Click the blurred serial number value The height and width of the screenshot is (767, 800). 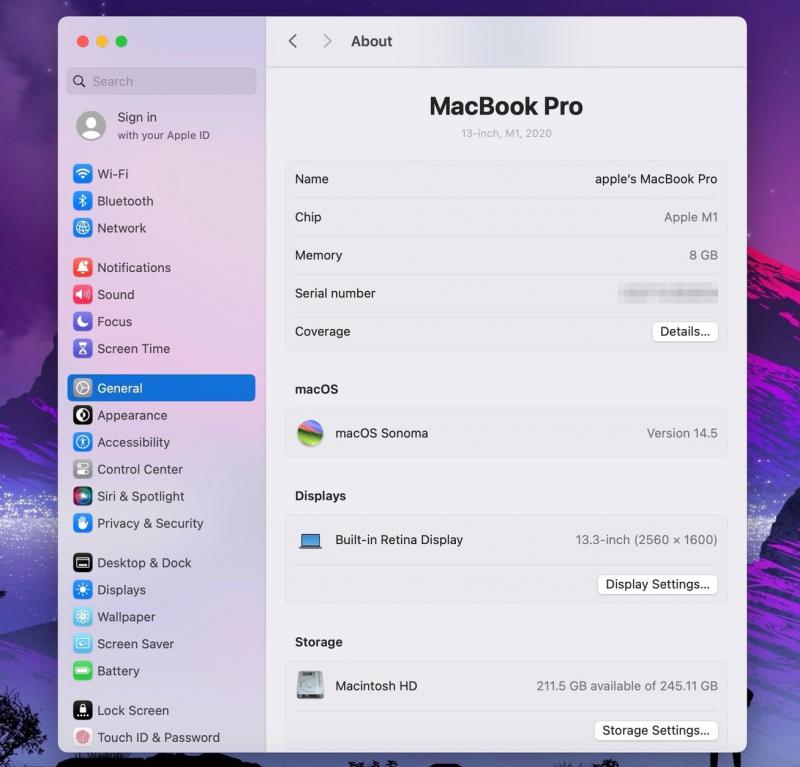[x=668, y=293]
